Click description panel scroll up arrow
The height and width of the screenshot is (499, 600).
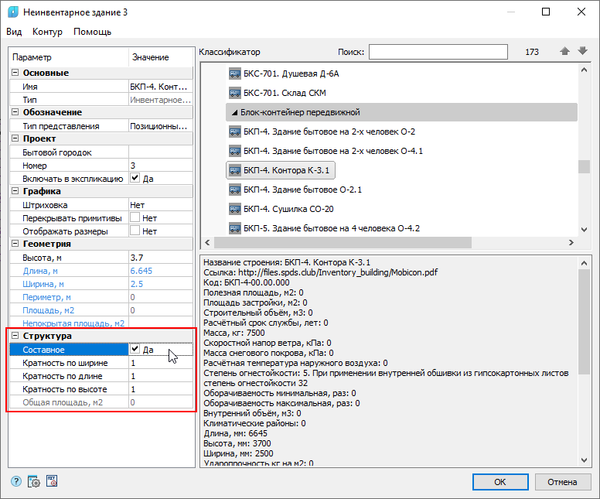[584, 263]
